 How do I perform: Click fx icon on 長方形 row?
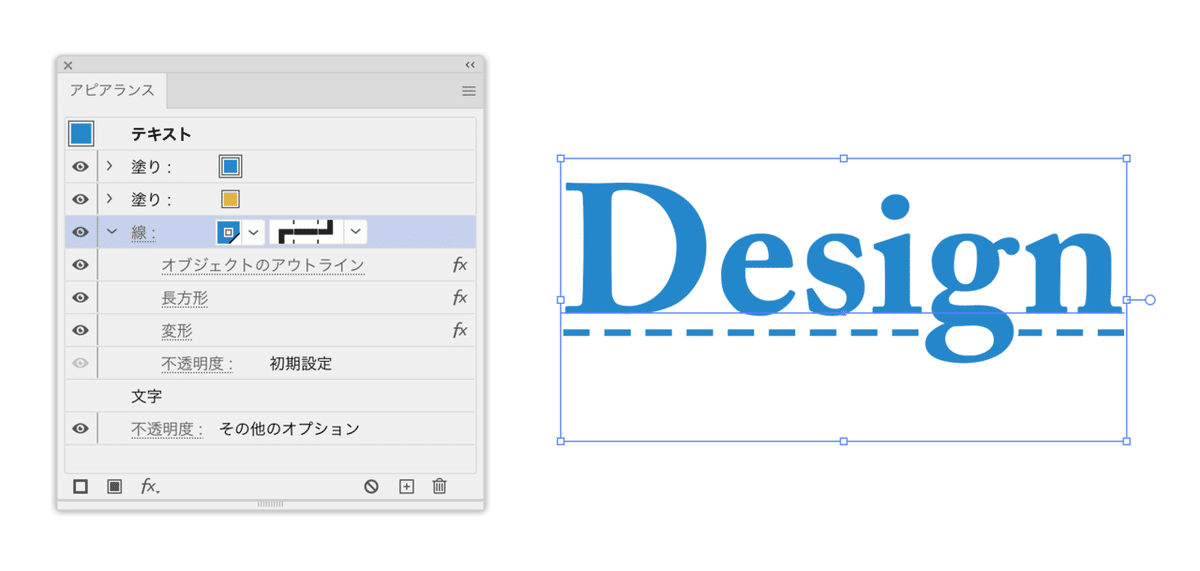(x=460, y=298)
